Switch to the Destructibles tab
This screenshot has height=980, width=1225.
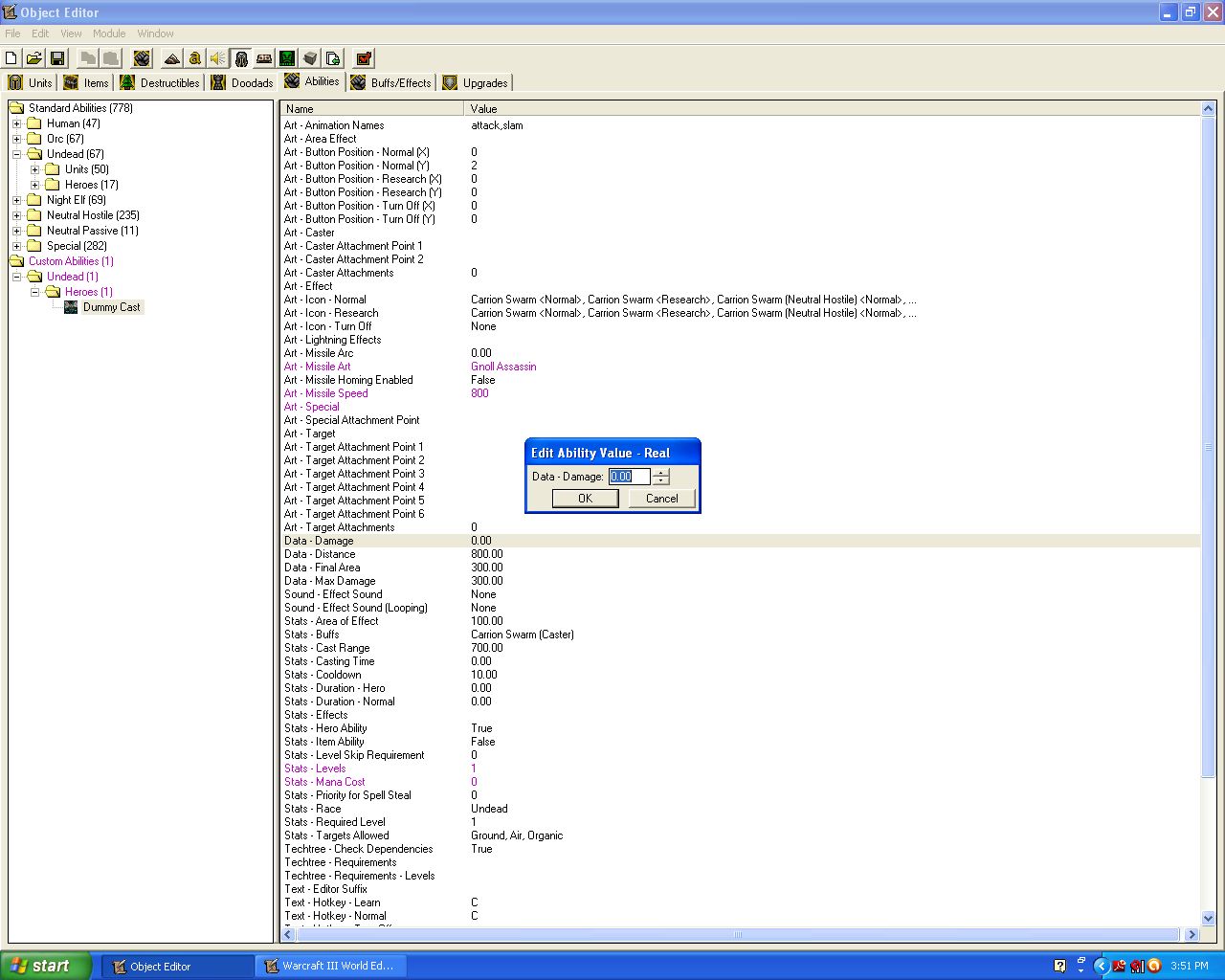(x=160, y=82)
